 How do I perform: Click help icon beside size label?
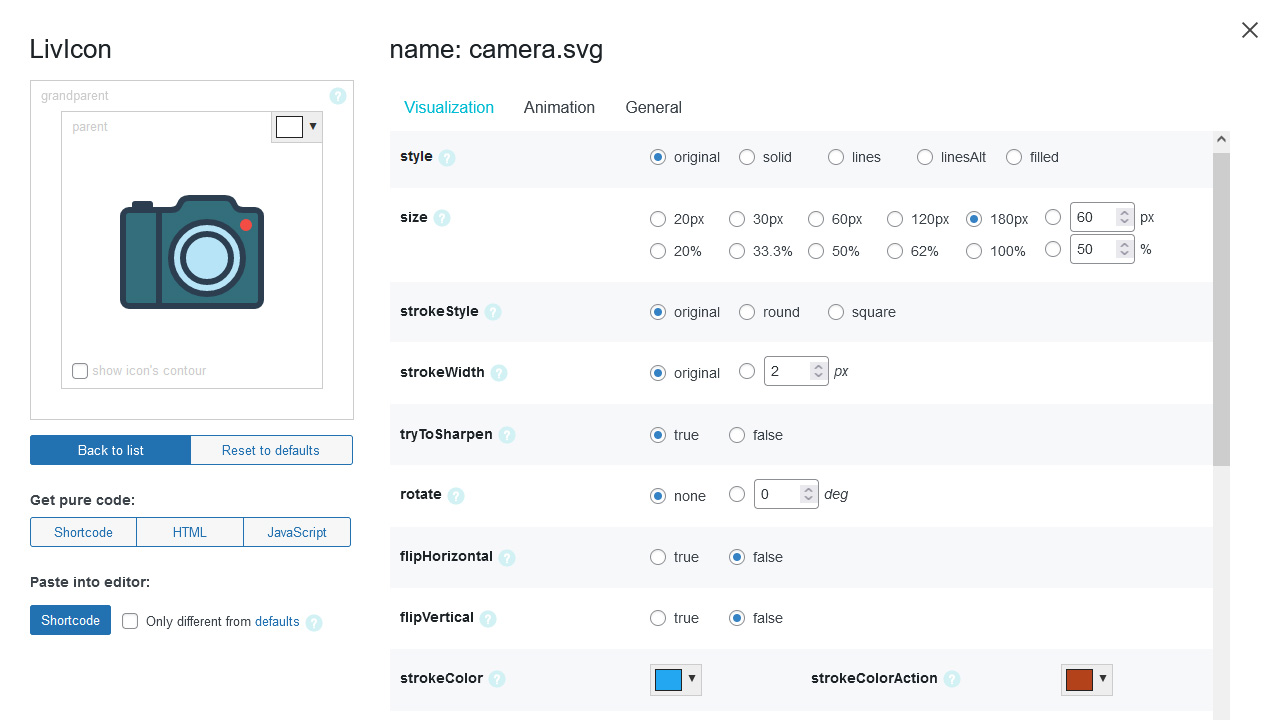pyautogui.click(x=442, y=218)
